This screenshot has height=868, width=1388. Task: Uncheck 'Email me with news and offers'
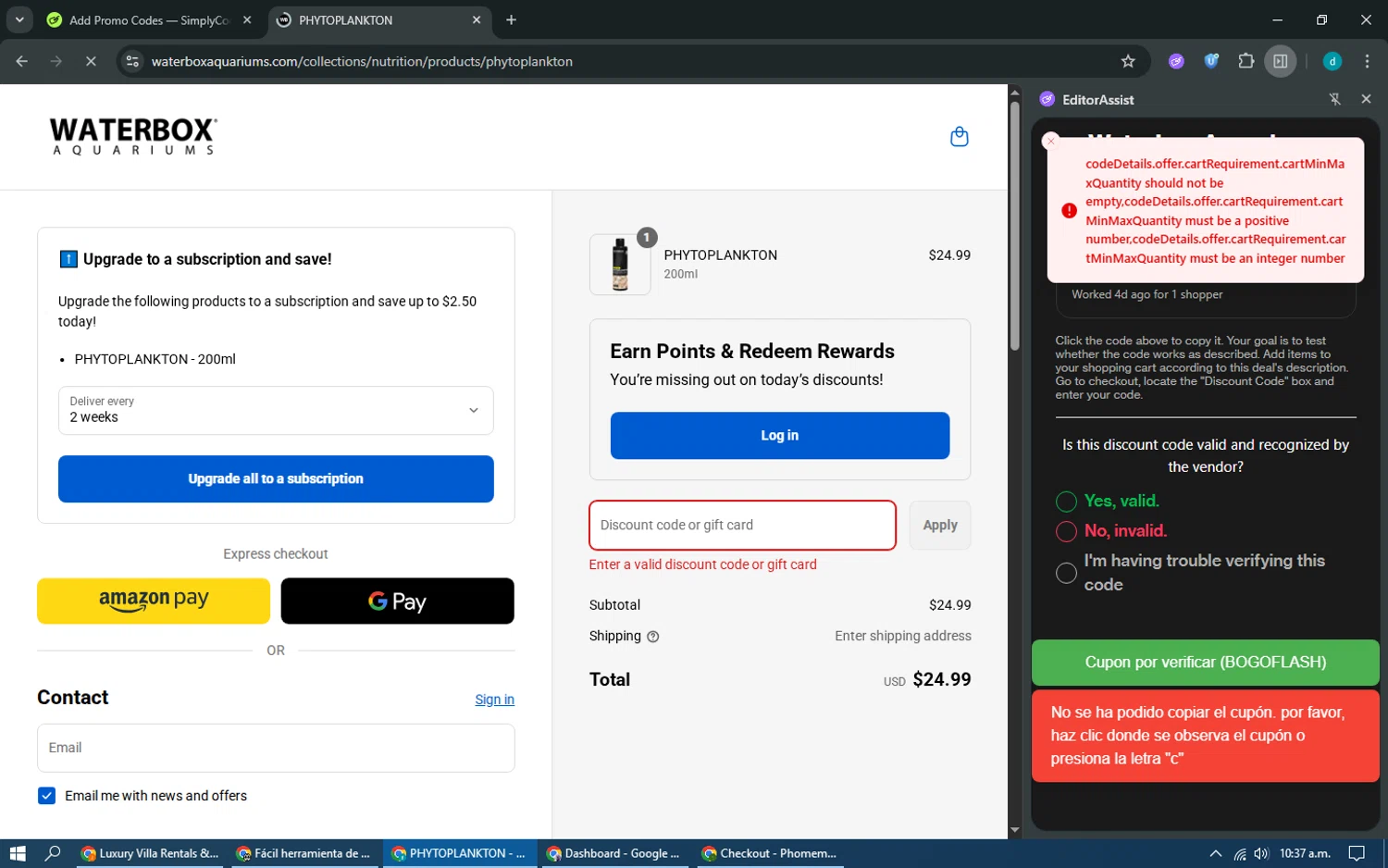pos(46,796)
